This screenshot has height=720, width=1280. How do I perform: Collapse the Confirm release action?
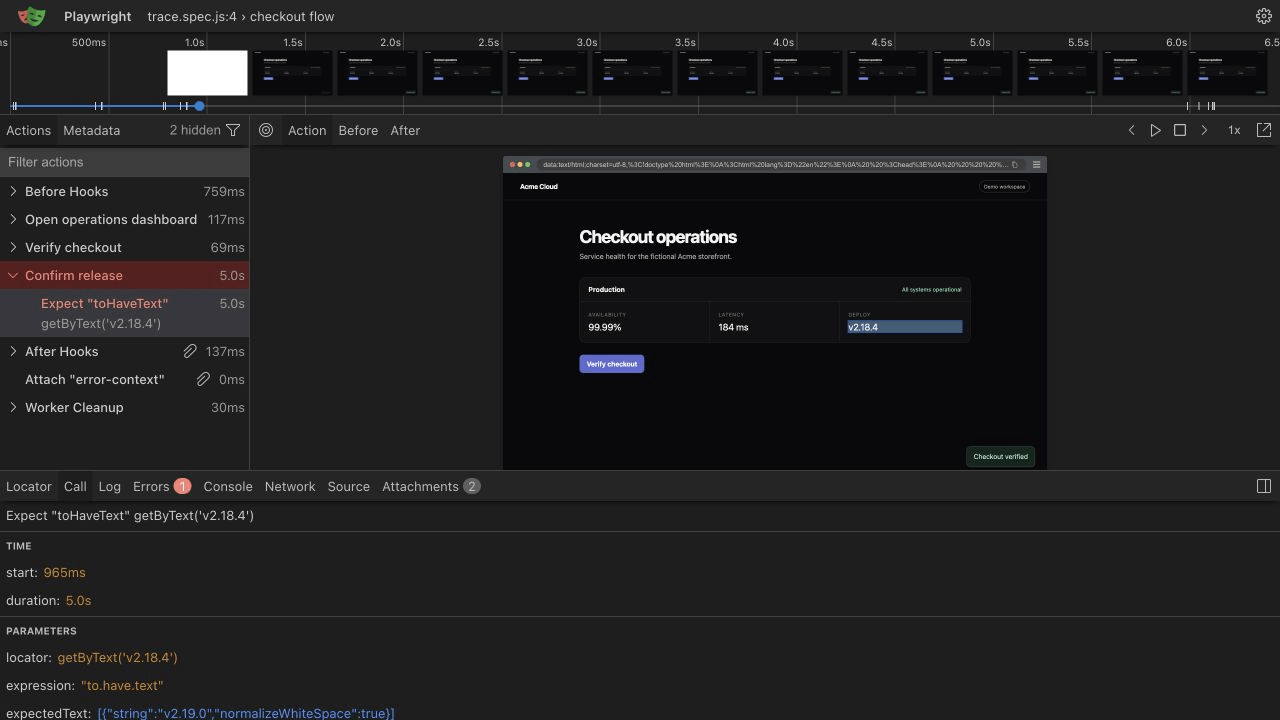[13, 275]
